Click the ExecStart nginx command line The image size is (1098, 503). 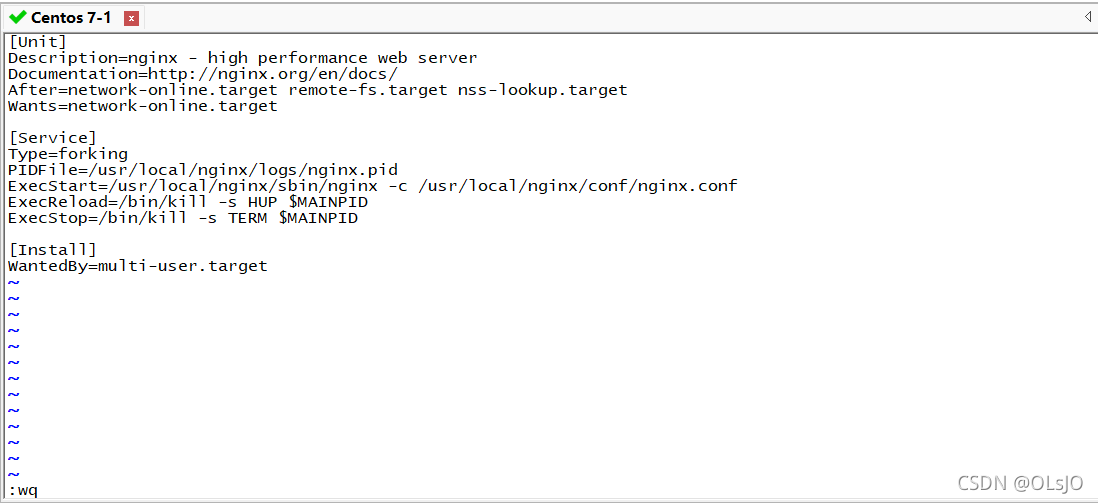[x=373, y=186]
